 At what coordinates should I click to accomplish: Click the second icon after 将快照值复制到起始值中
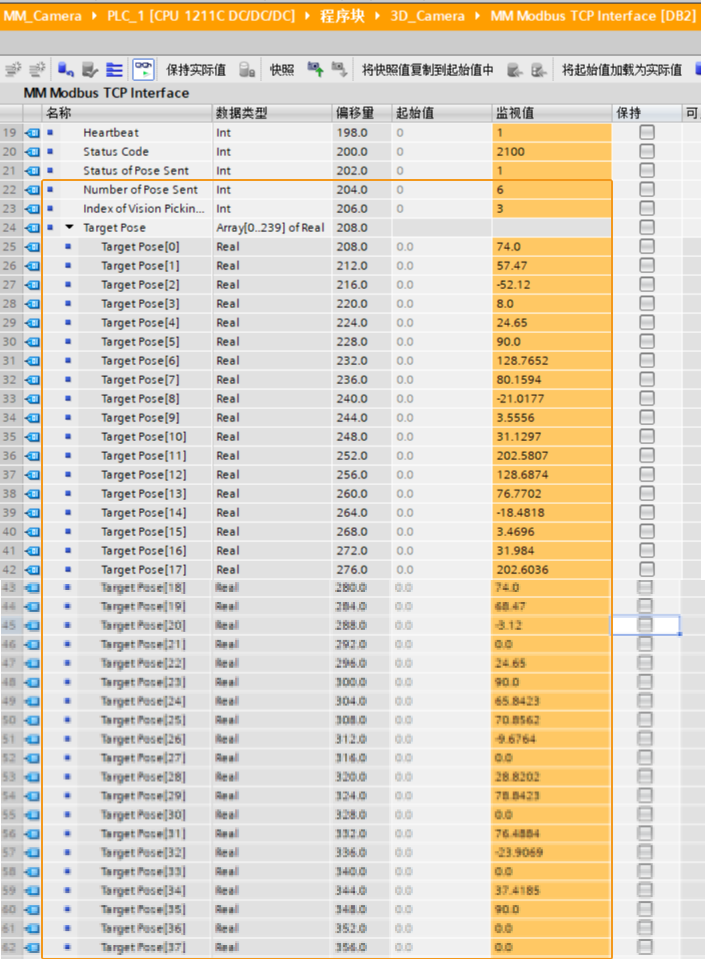coord(539,70)
